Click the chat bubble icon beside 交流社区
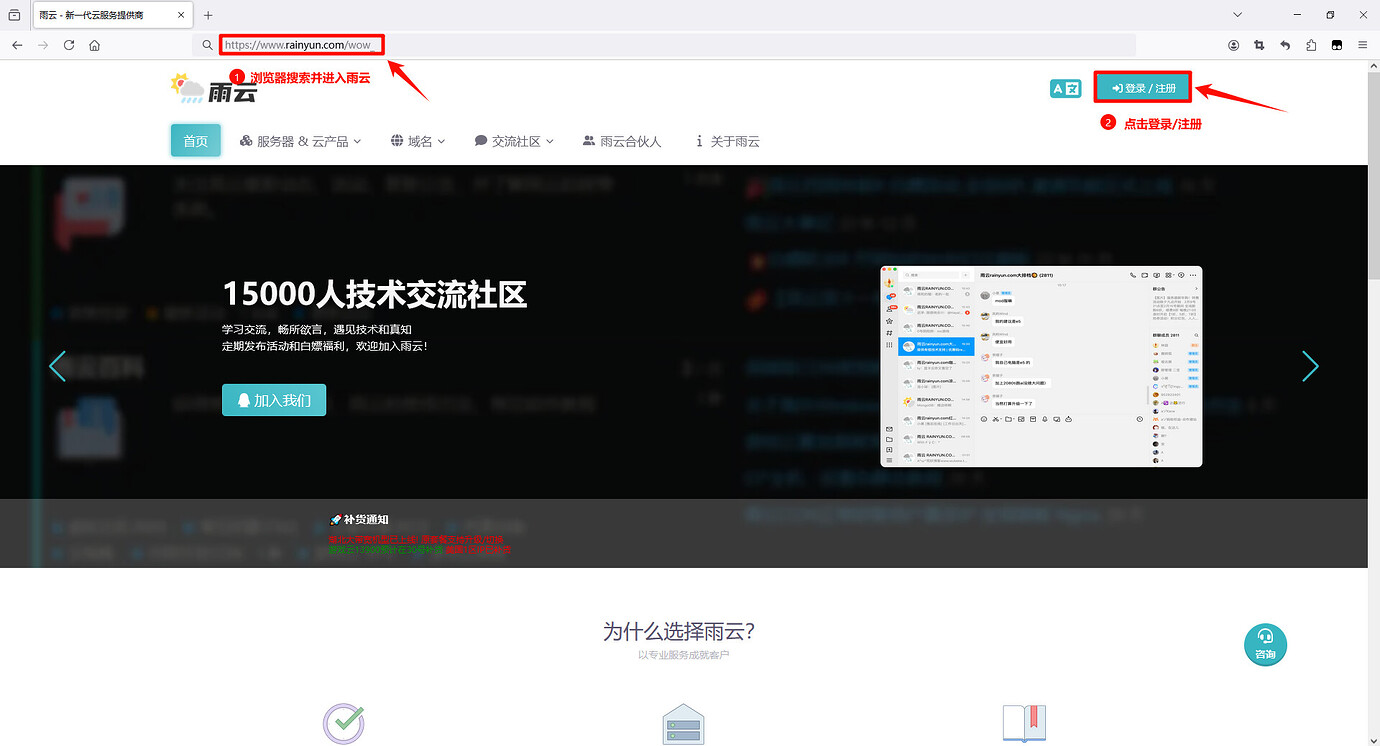The width and height of the screenshot is (1380, 746). click(x=480, y=140)
